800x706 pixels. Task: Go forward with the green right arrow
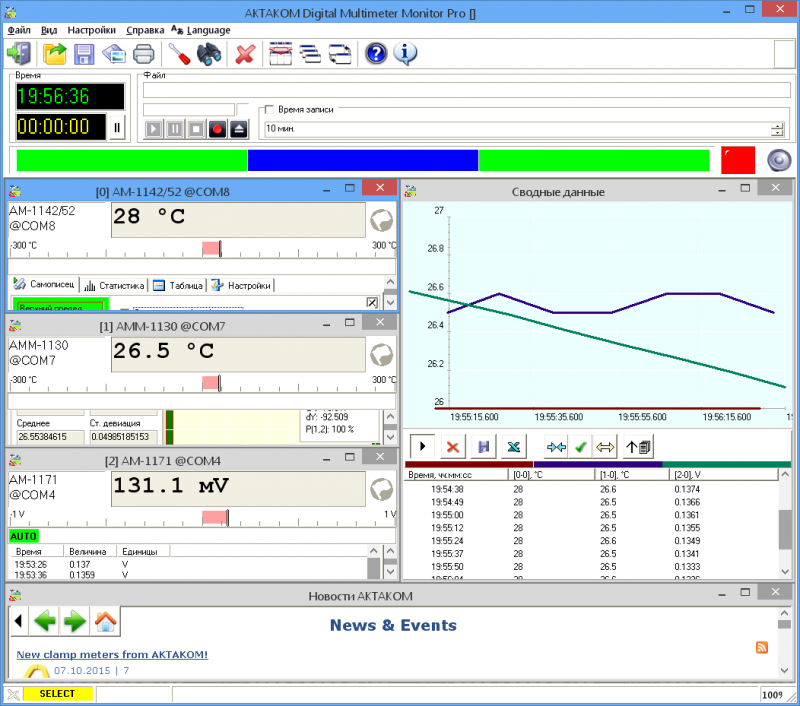(75, 621)
